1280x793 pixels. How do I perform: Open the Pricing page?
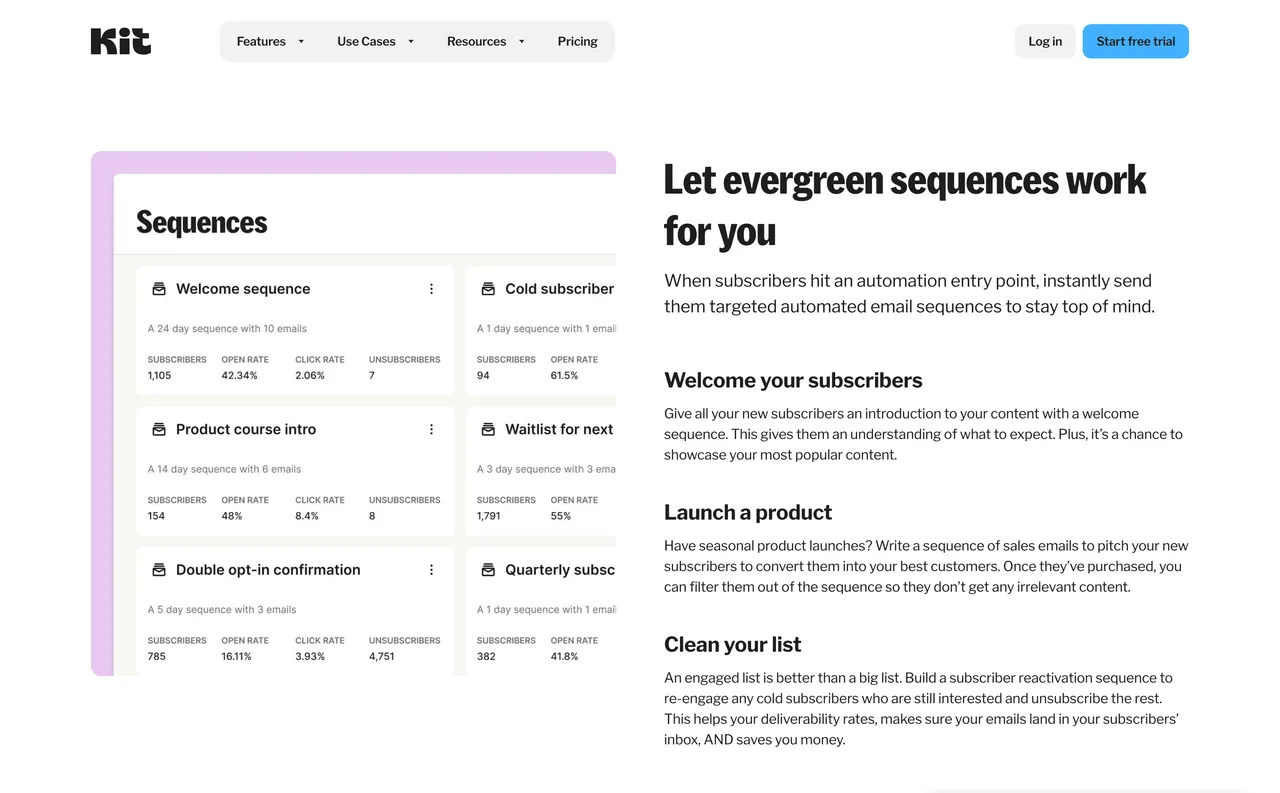tap(577, 41)
